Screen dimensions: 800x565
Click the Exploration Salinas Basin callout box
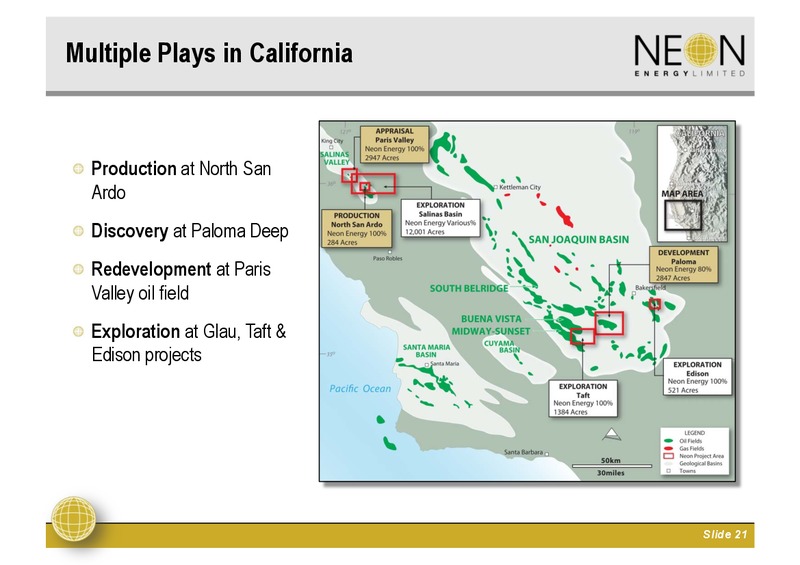point(440,218)
